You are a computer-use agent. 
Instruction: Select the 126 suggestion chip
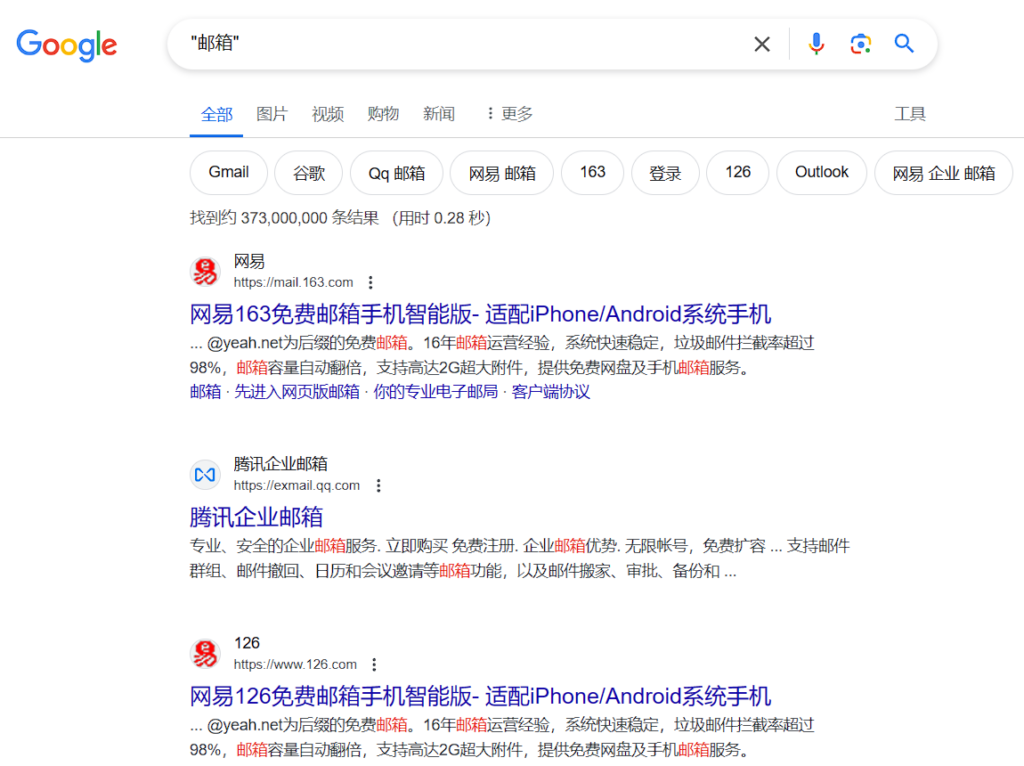(x=737, y=172)
